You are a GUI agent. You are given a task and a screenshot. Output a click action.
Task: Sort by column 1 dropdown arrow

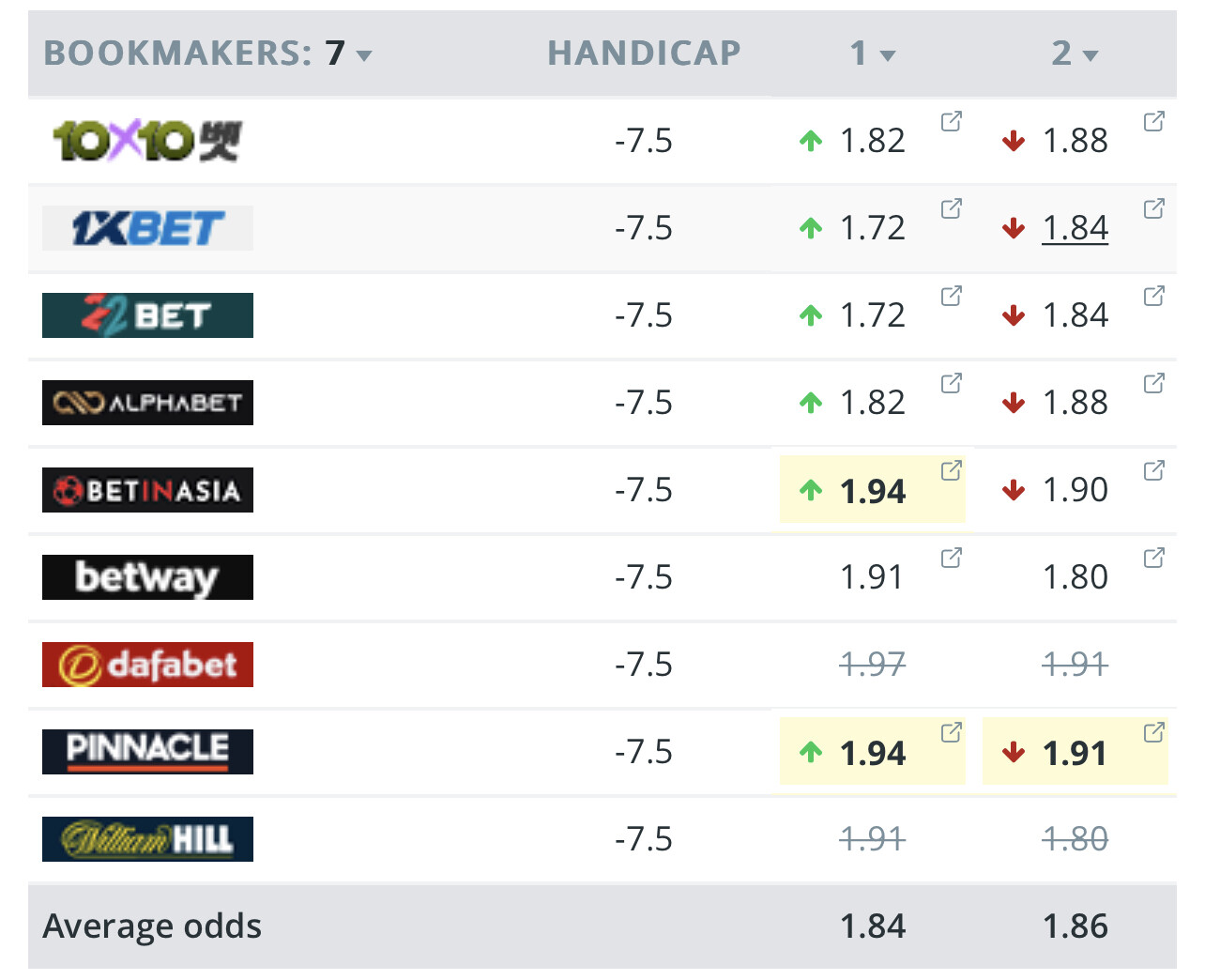tap(888, 55)
